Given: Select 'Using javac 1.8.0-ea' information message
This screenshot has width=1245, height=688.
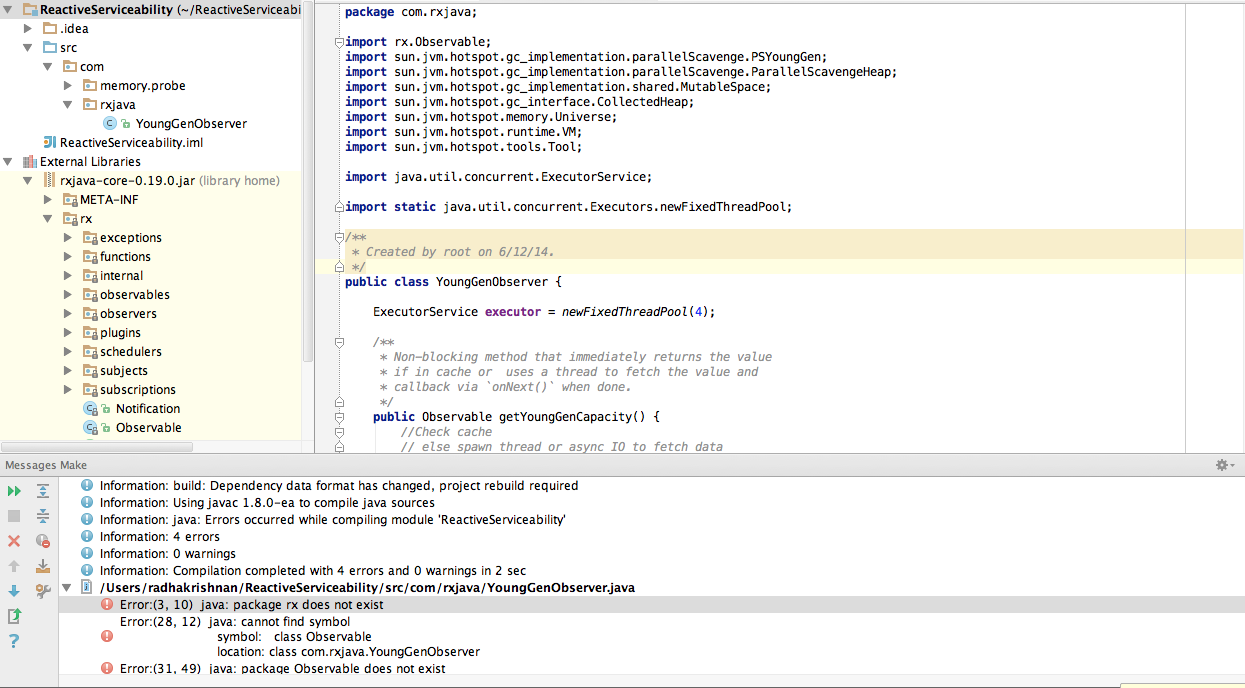Looking at the screenshot, I should (x=267, y=503).
